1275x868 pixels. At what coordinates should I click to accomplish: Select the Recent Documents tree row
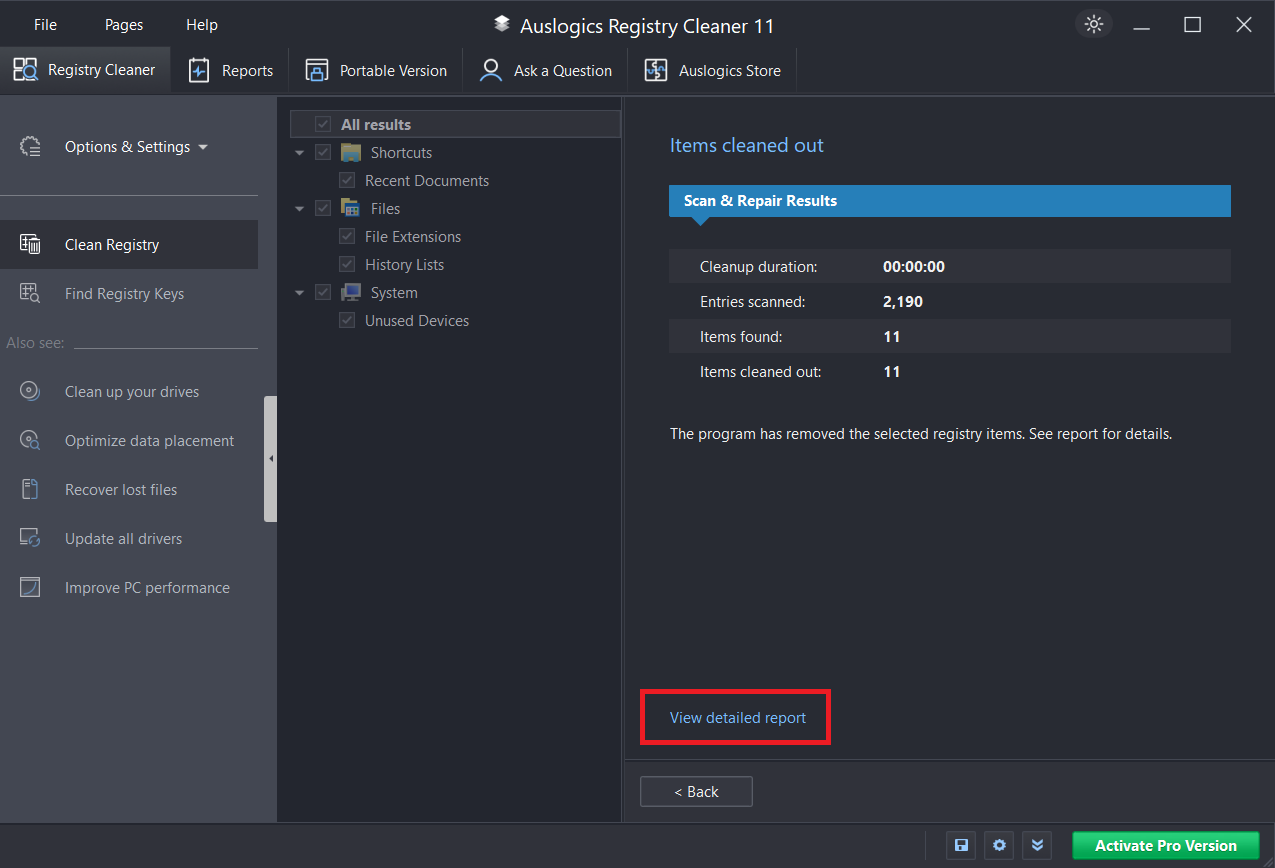pyautogui.click(x=427, y=181)
